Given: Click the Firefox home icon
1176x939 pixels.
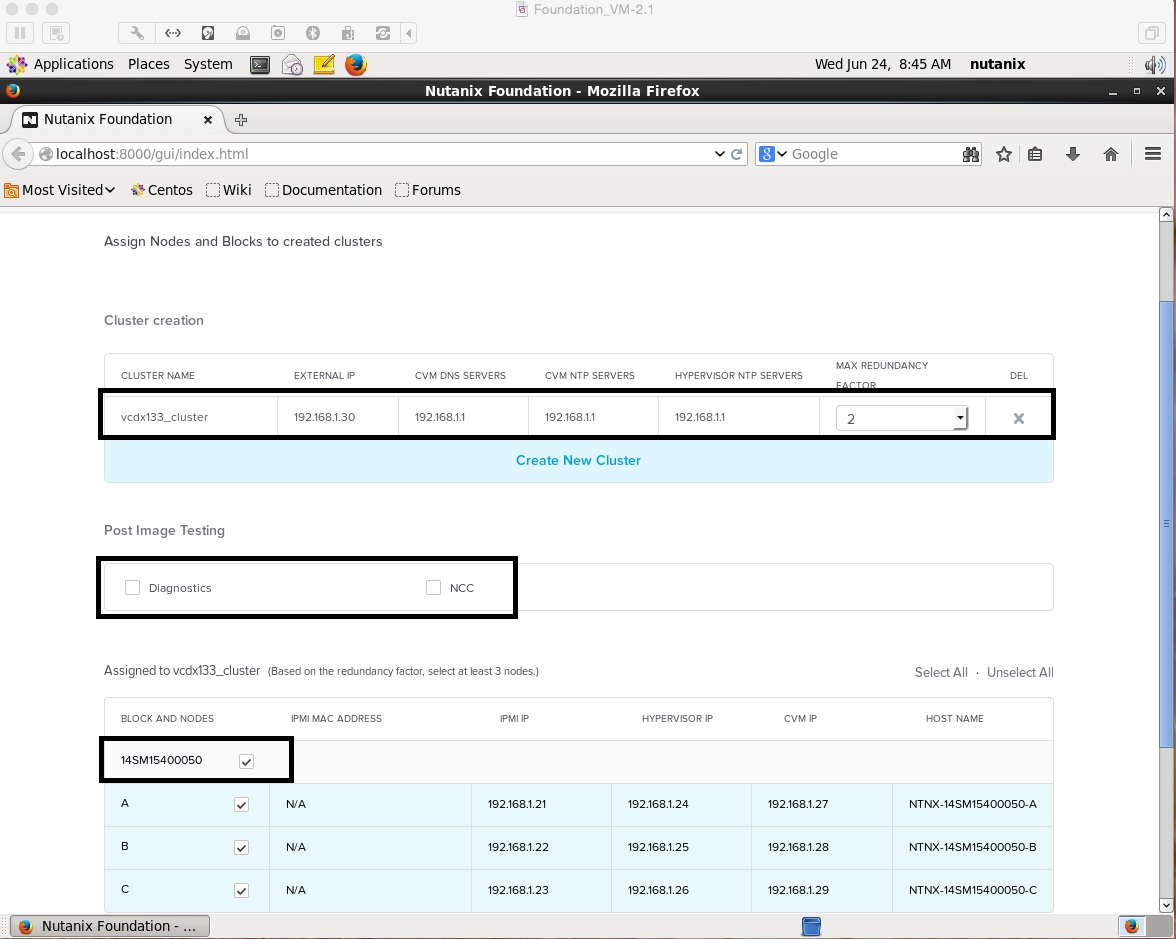Looking at the screenshot, I should pos(1110,154).
